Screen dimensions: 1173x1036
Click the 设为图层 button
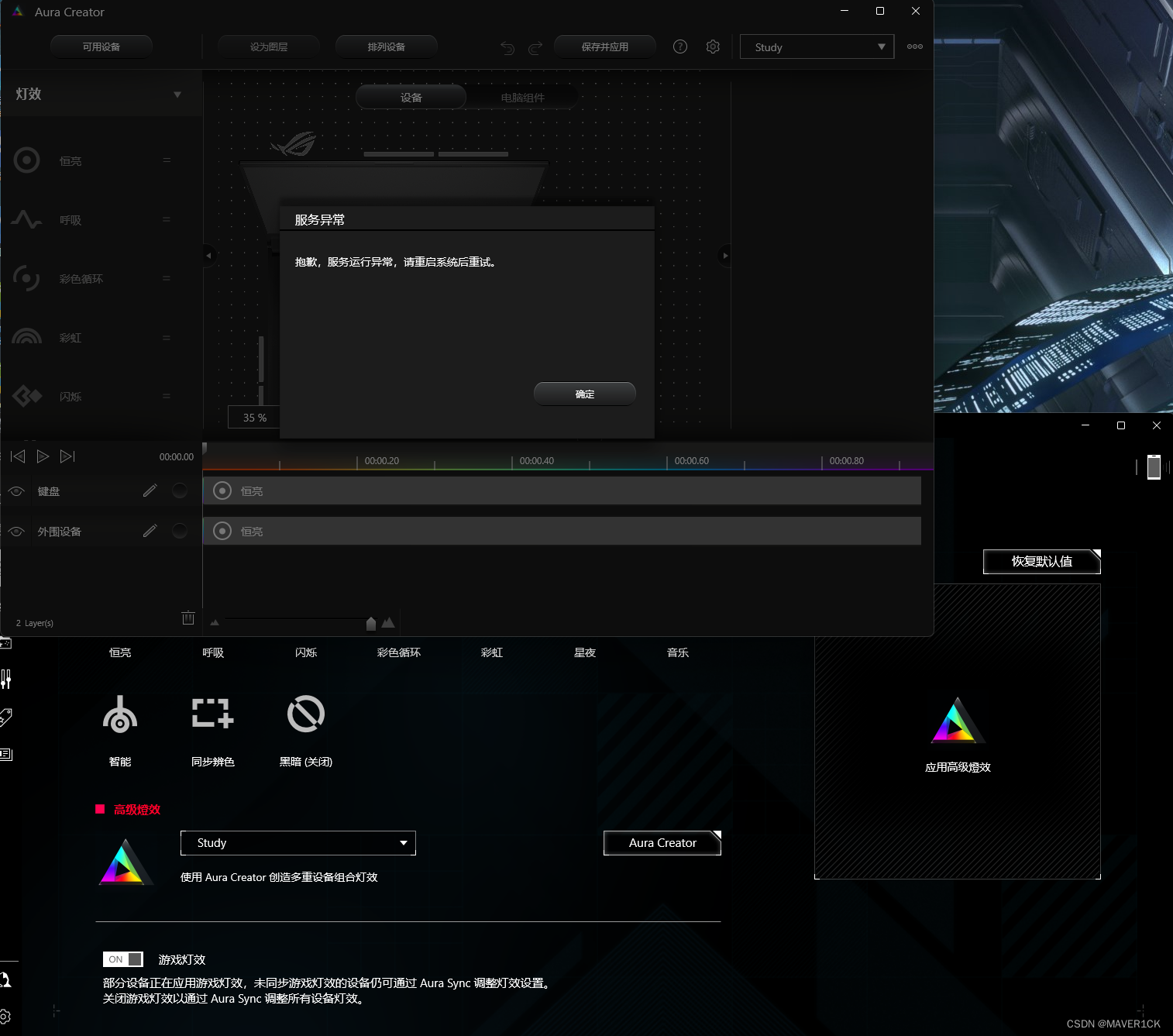pyautogui.click(x=269, y=46)
